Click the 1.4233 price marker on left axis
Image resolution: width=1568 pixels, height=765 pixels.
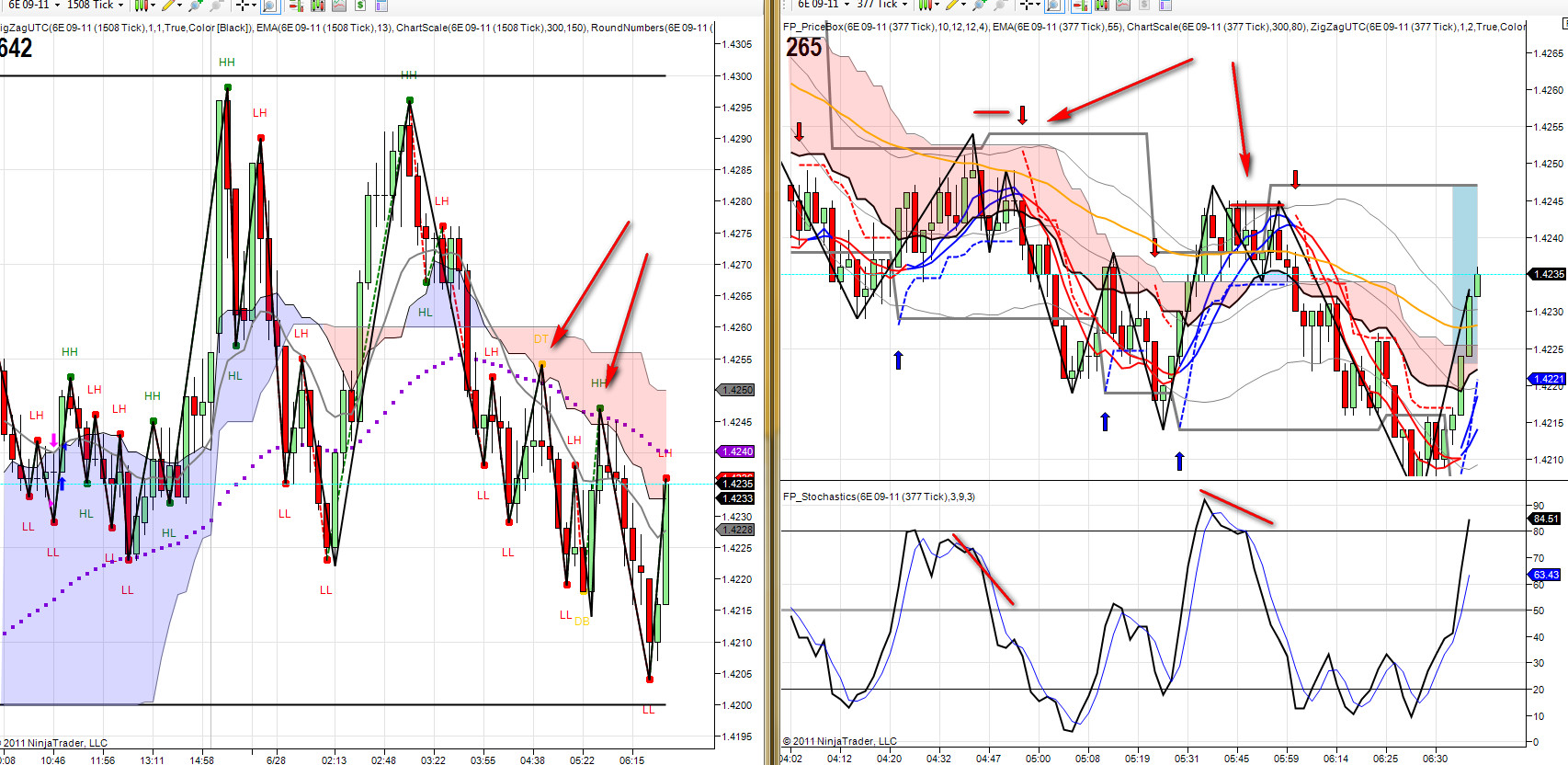[736, 498]
